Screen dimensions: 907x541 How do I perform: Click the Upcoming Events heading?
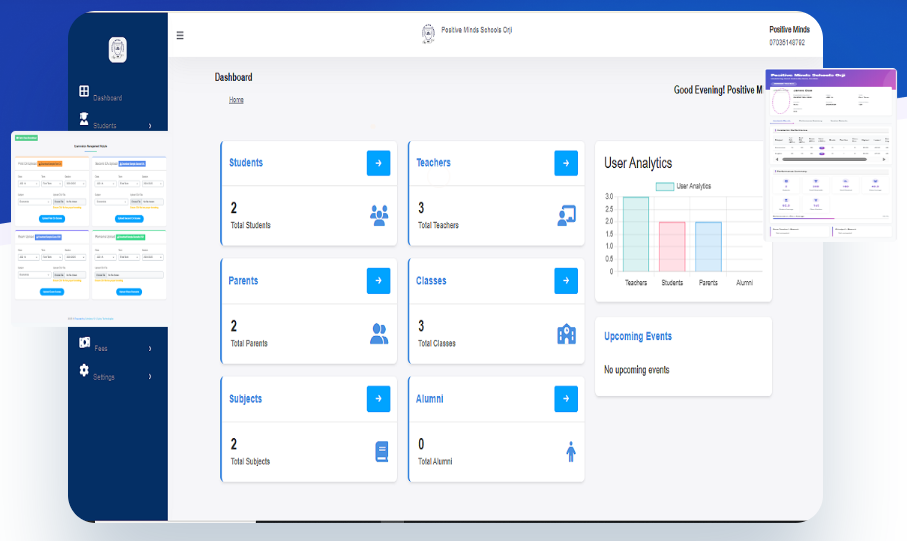tap(638, 336)
